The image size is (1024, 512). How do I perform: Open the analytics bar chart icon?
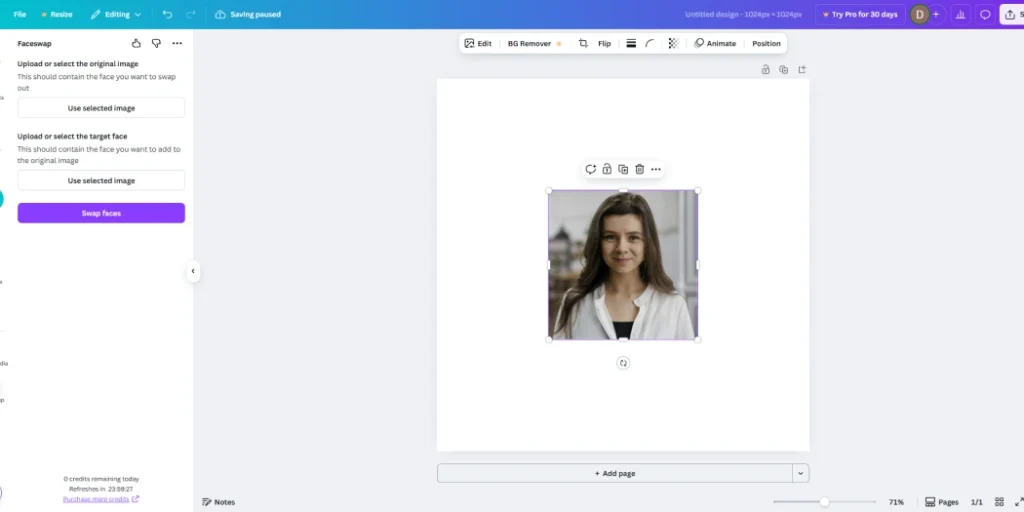[960, 15]
